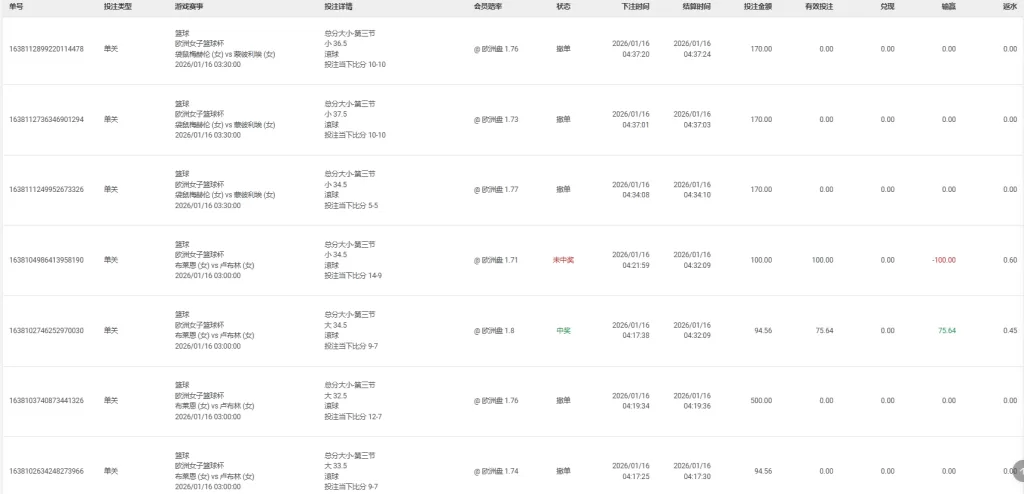Click the red 未中奖 status
This screenshot has width=1024, height=494.
click(563, 260)
